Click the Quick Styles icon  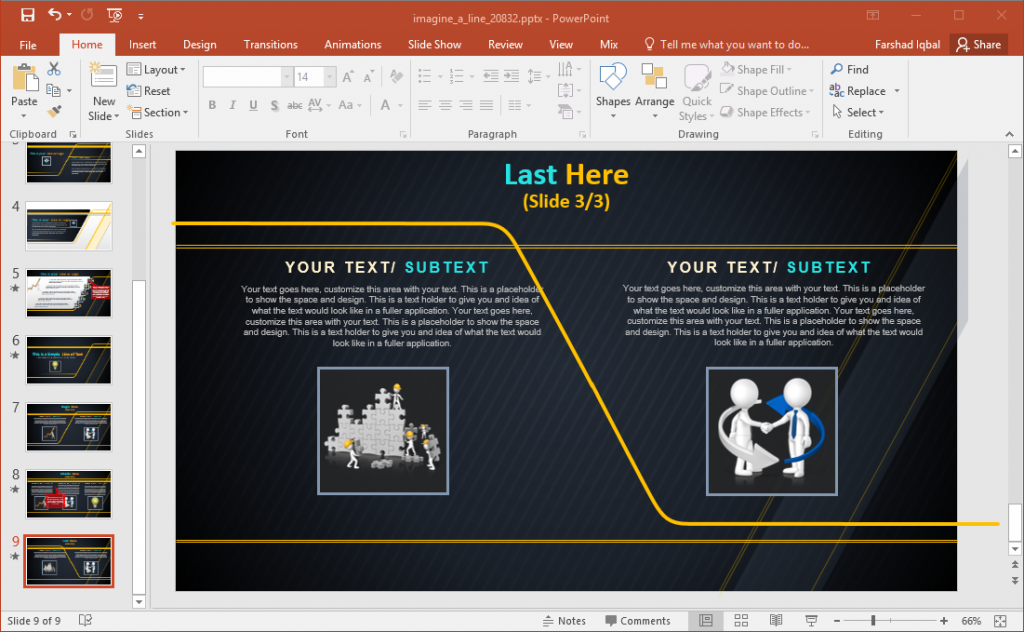(x=697, y=90)
